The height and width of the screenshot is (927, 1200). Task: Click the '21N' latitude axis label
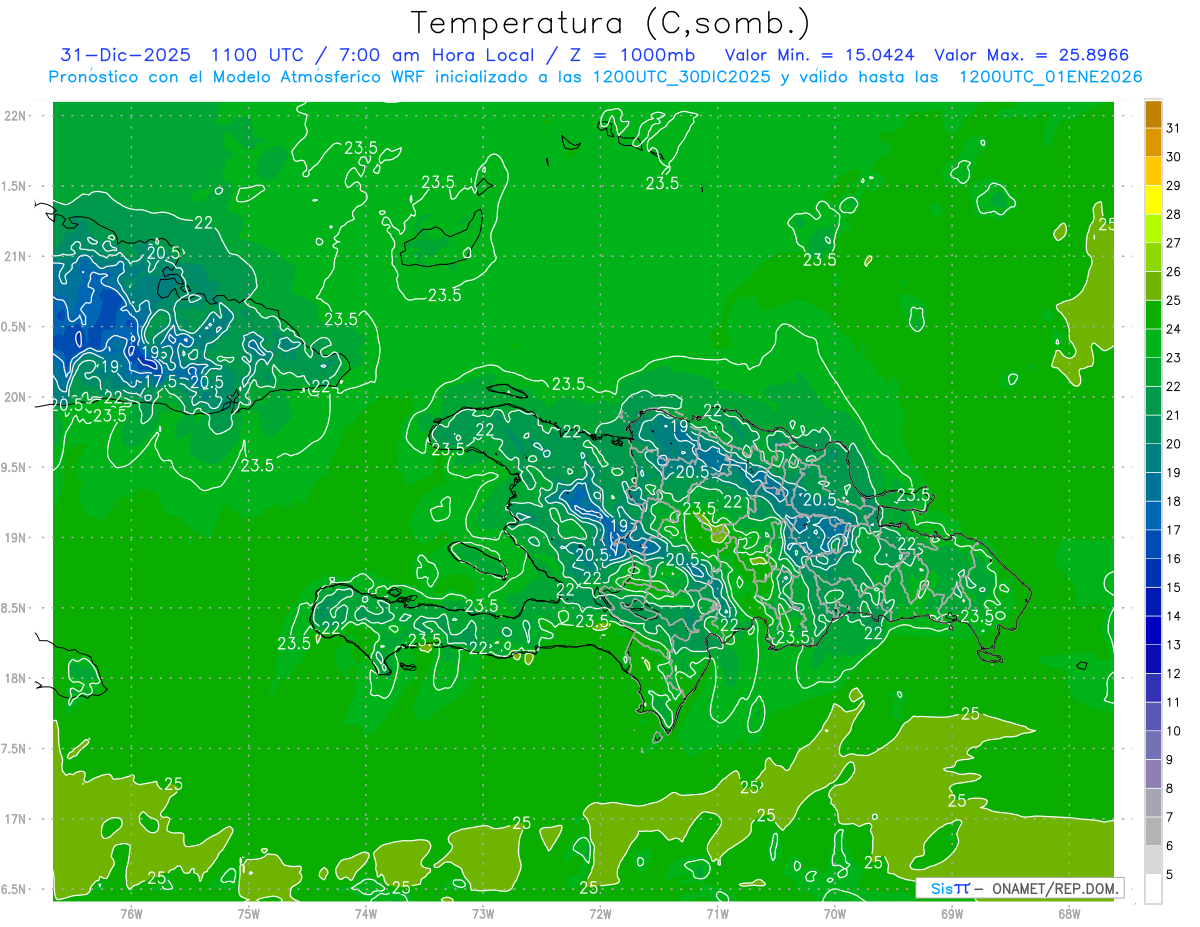(x=15, y=257)
